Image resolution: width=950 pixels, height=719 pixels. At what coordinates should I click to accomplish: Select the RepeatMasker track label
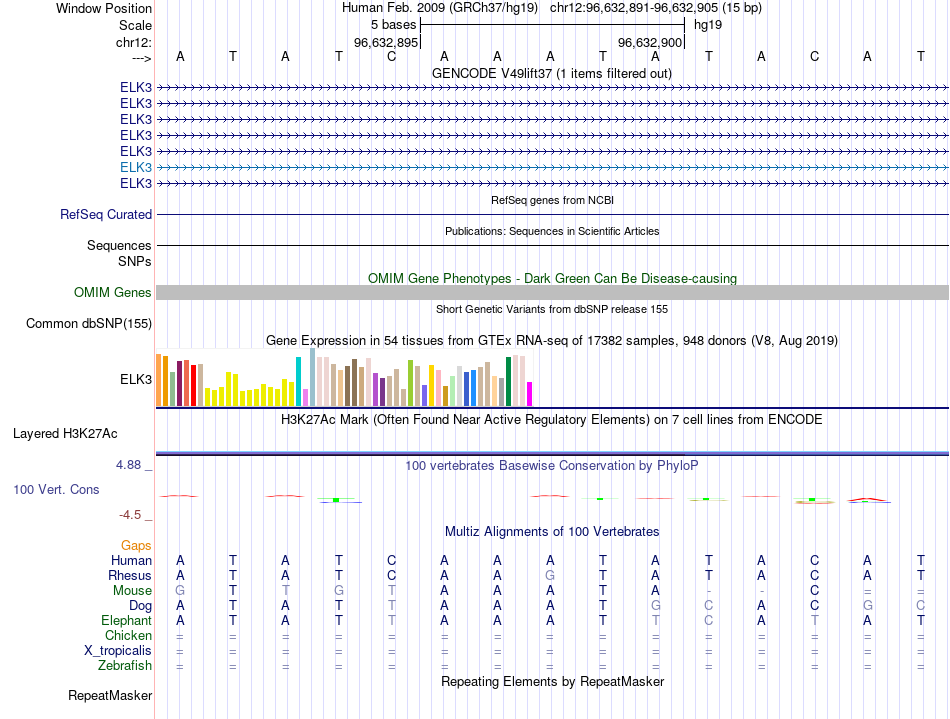tap(110, 695)
